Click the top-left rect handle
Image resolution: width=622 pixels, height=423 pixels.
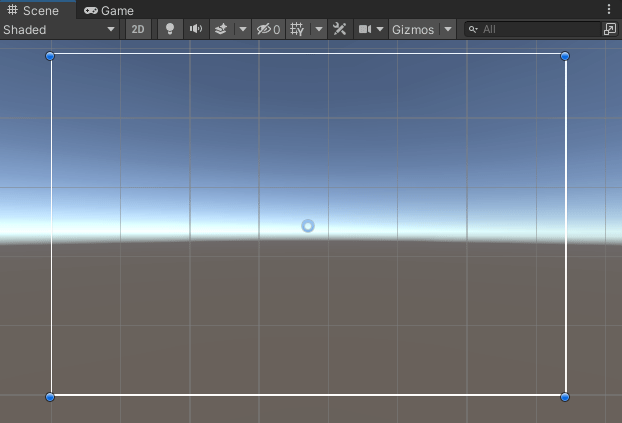pos(51,56)
